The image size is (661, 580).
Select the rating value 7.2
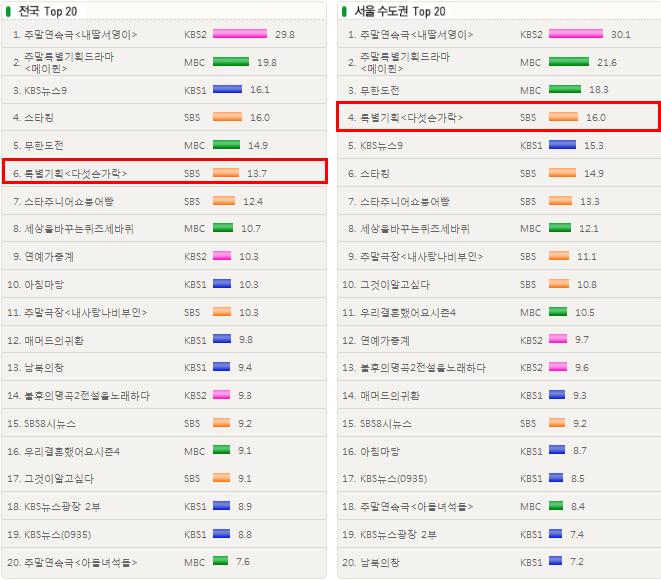[x=577, y=561]
